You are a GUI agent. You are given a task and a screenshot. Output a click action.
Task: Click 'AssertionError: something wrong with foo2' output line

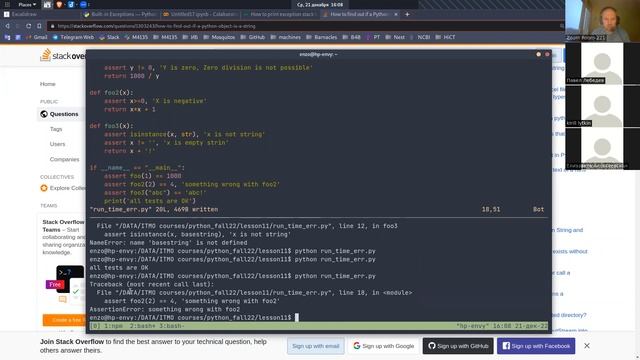coord(165,309)
